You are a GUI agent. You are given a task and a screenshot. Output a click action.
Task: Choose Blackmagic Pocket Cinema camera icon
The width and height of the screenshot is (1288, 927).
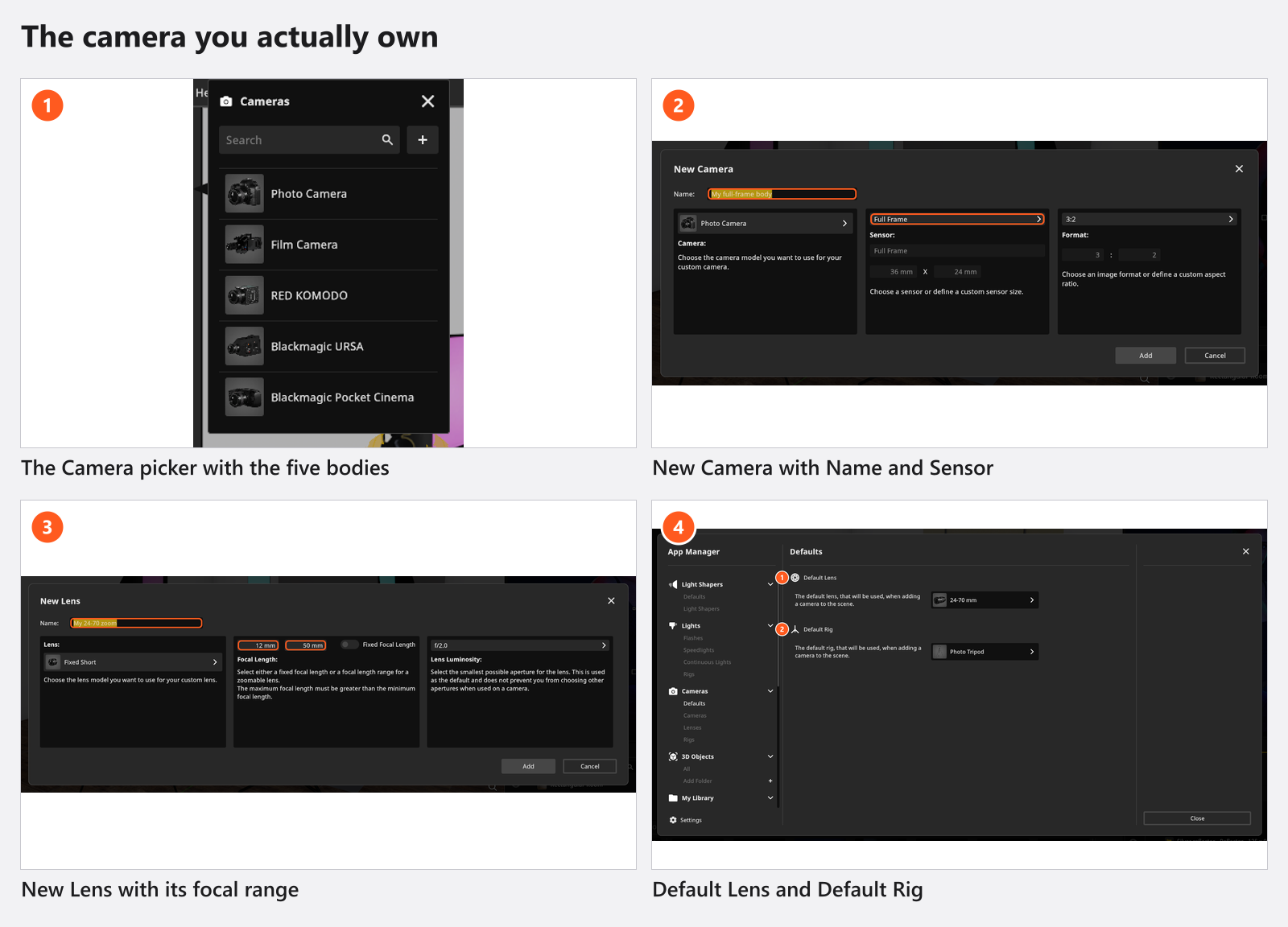pyautogui.click(x=244, y=397)
